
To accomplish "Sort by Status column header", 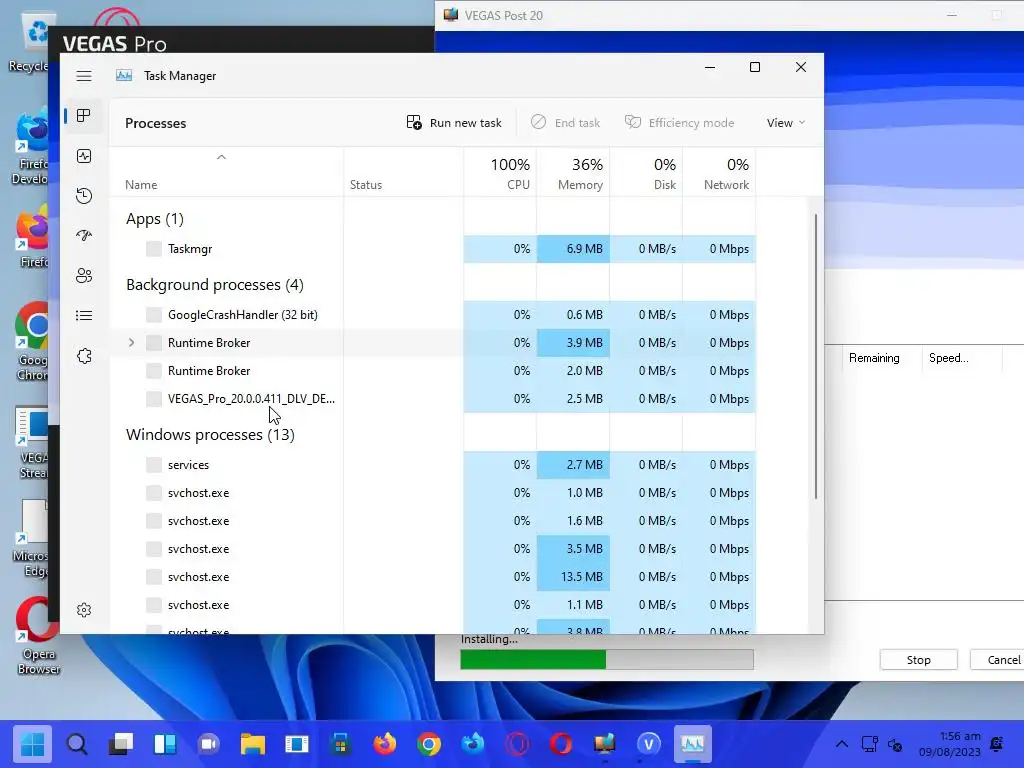I will pyautogui.click(x=366, y=185).
